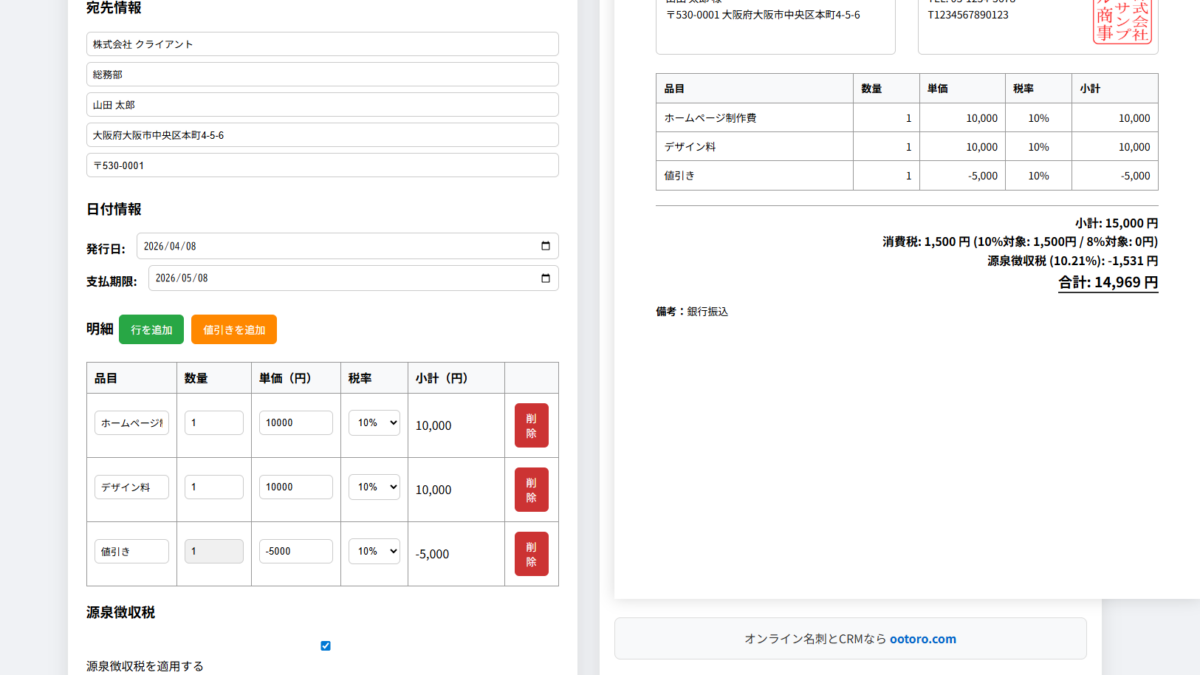Click the 総務部 department field
This screenshot has width=1200, height=675.
(x=322, y=75)
